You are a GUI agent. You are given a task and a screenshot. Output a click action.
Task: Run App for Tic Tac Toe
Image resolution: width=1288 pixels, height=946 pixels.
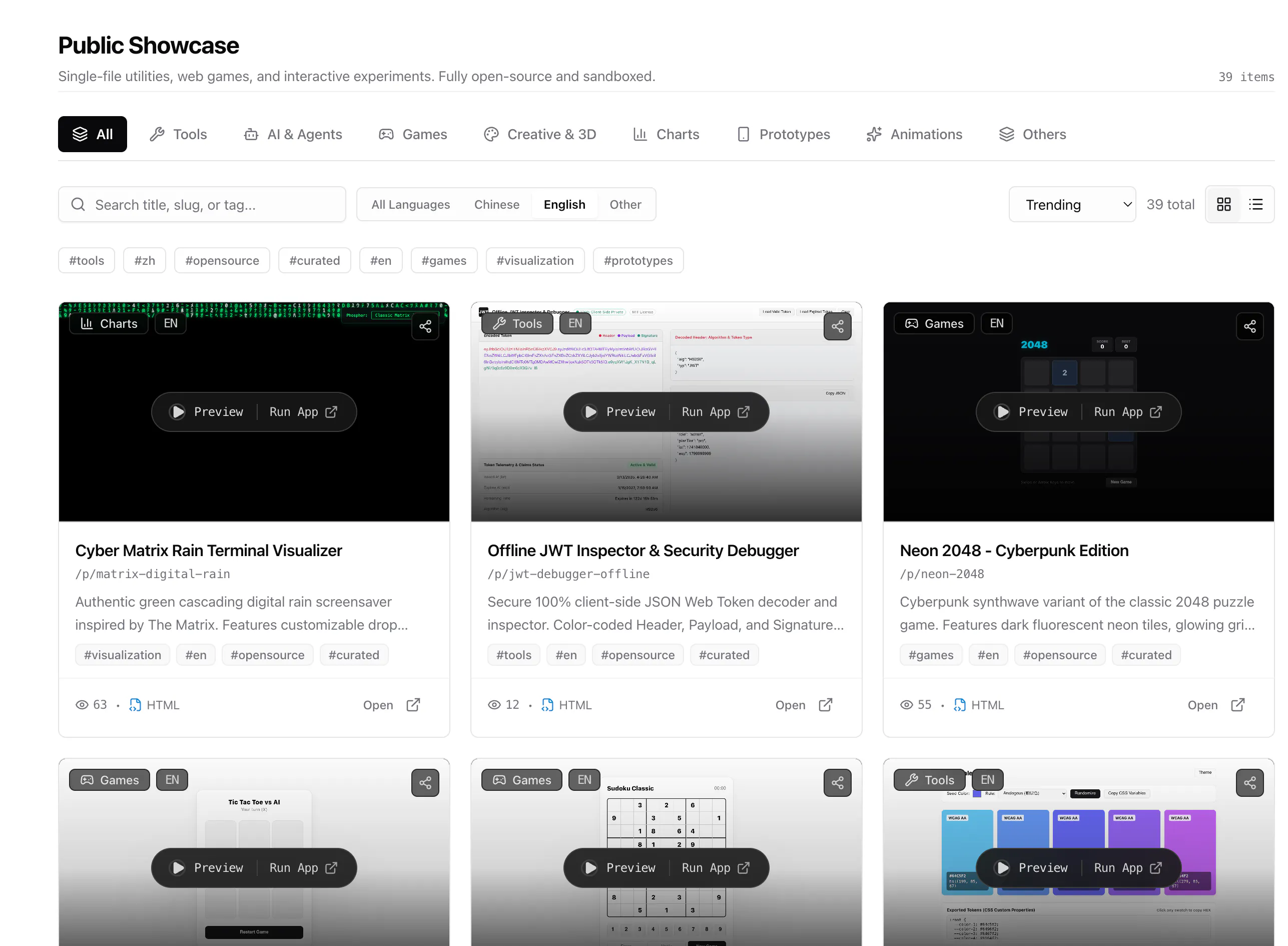point(303,867)
